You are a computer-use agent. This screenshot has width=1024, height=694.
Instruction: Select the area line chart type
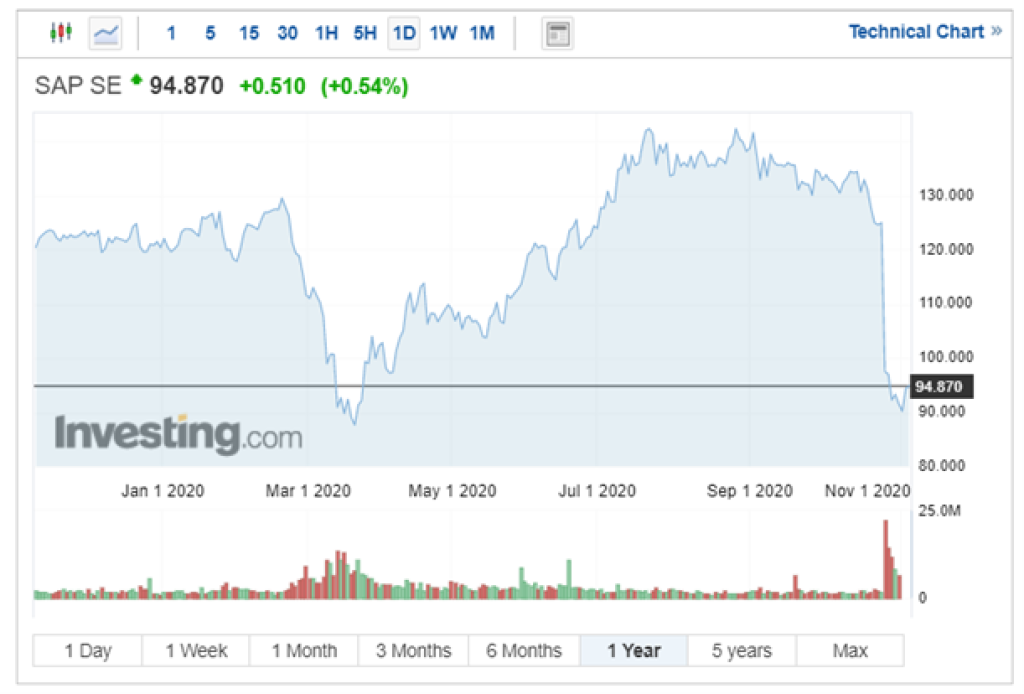(105, 33)
